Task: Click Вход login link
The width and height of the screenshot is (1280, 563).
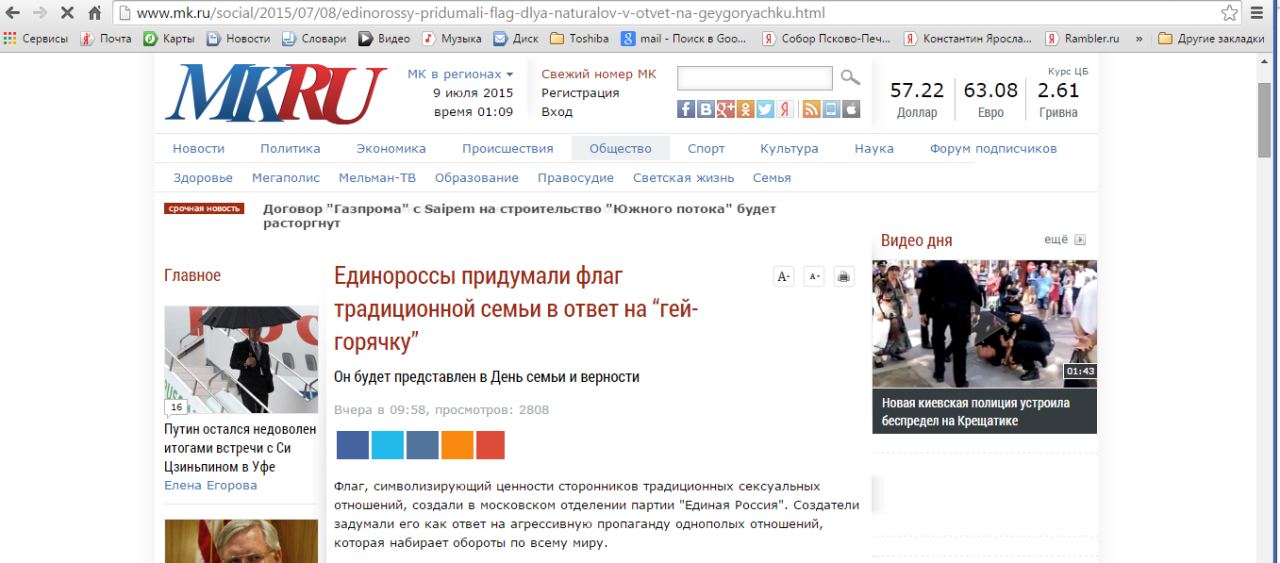Action: pyautogui.click(x=557, y=112)
